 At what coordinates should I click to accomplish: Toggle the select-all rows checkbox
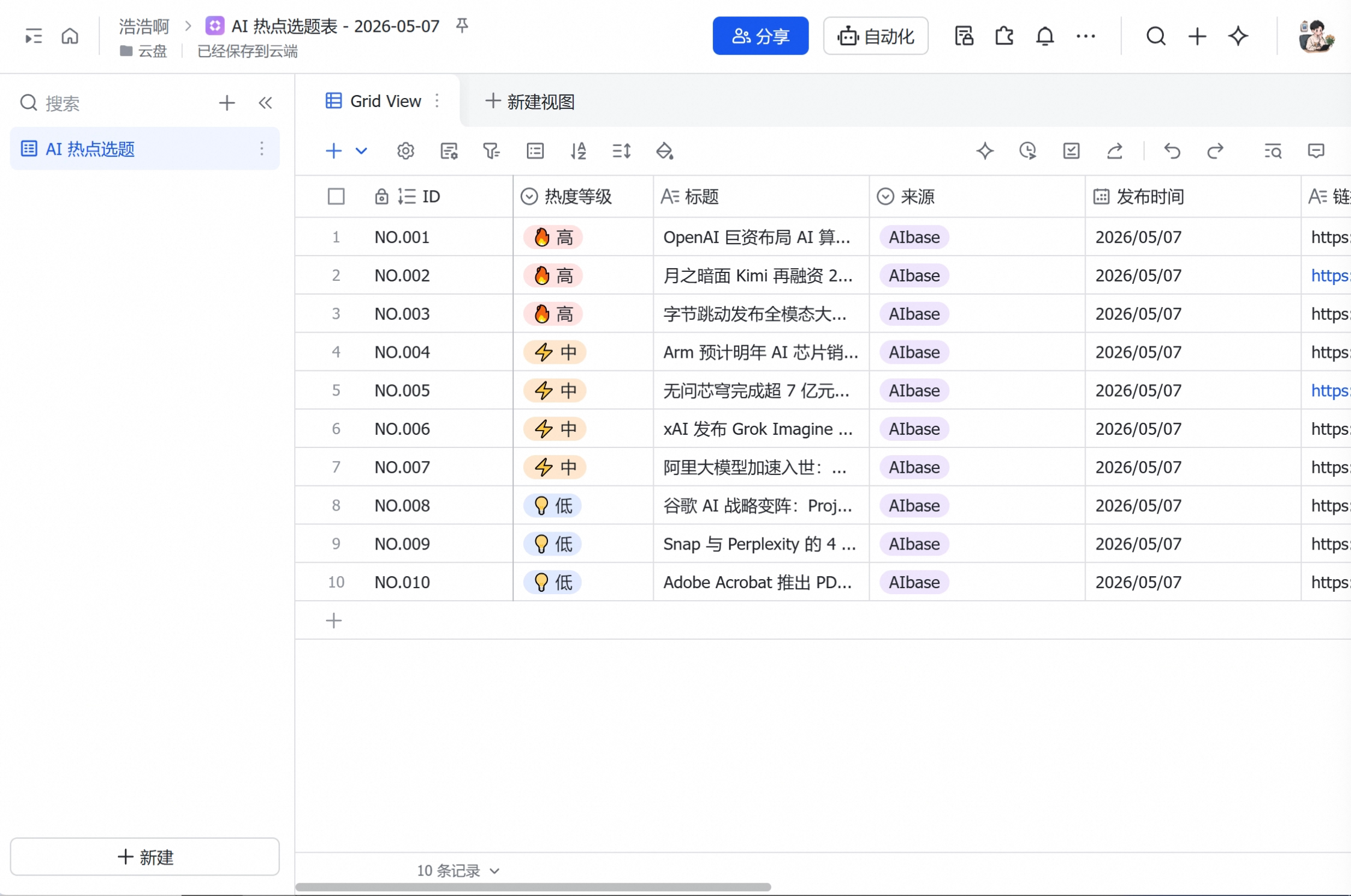click(336, 197)
